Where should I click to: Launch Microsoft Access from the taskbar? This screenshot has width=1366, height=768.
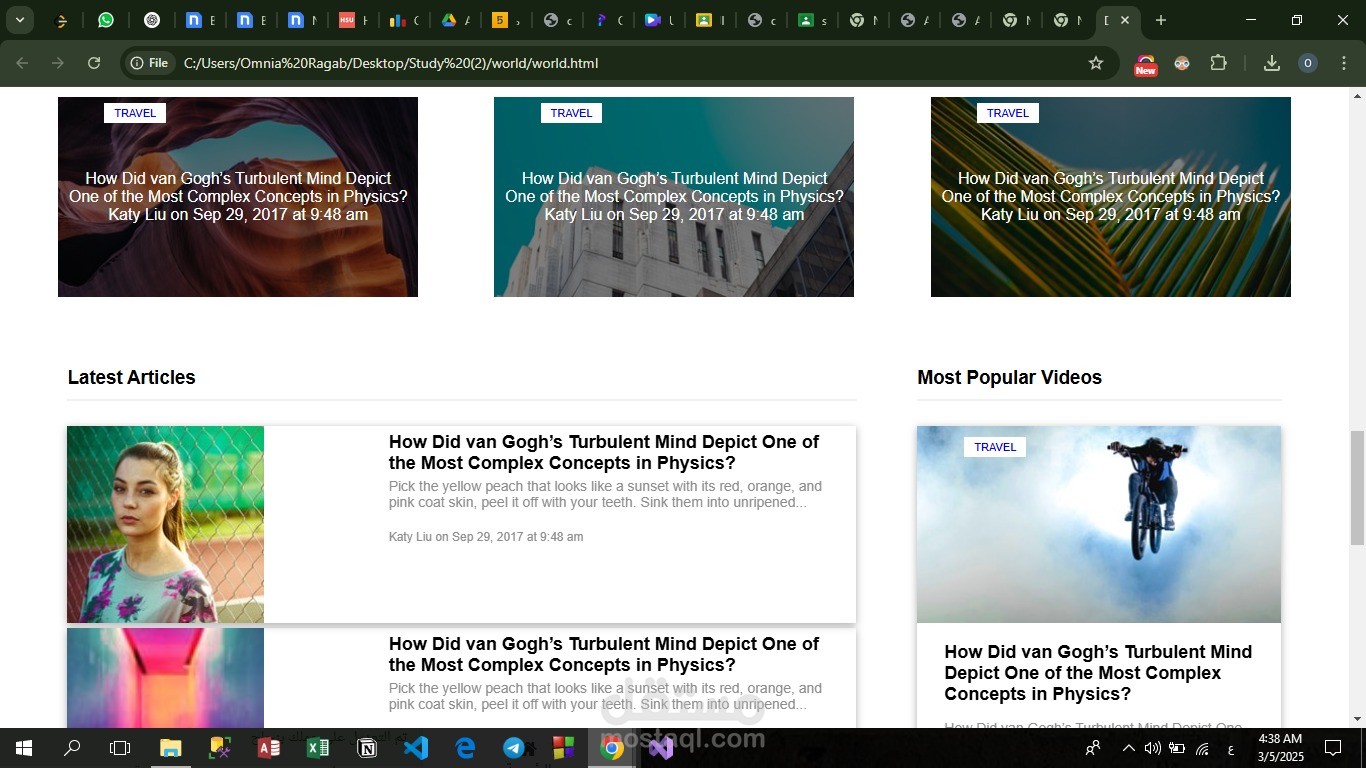coord(268,748)
